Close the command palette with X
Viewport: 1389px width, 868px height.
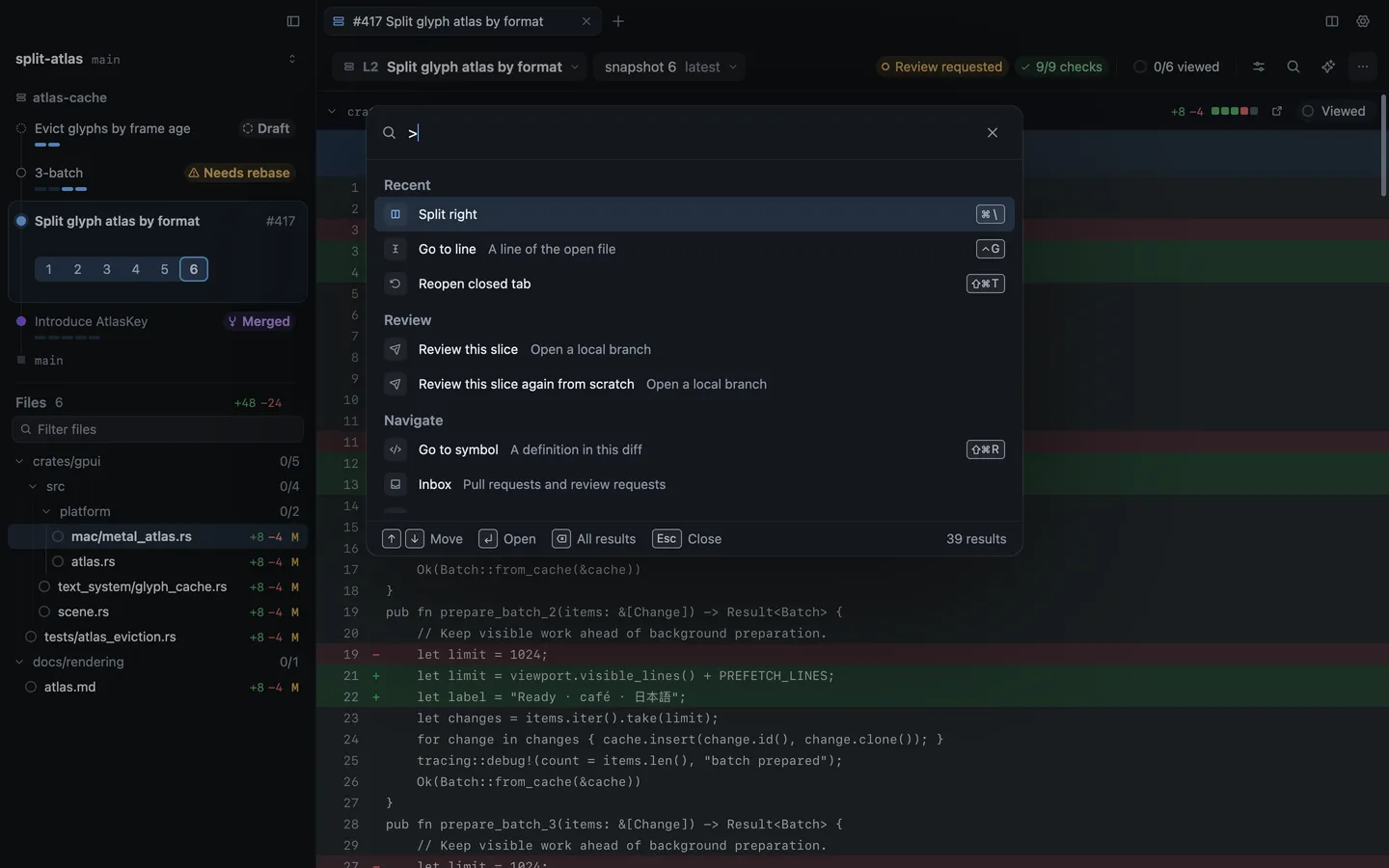993,133
